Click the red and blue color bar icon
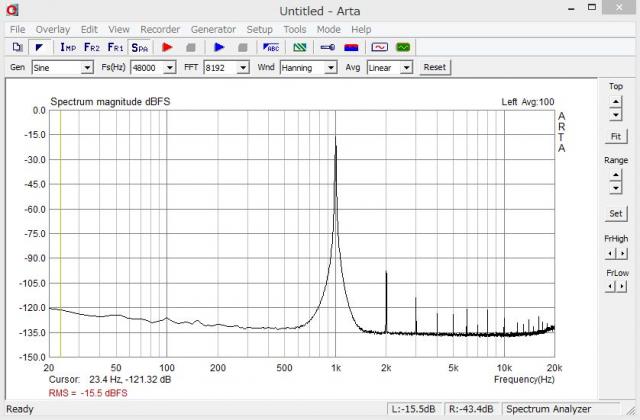640x420 pixels. coord(351,47)
